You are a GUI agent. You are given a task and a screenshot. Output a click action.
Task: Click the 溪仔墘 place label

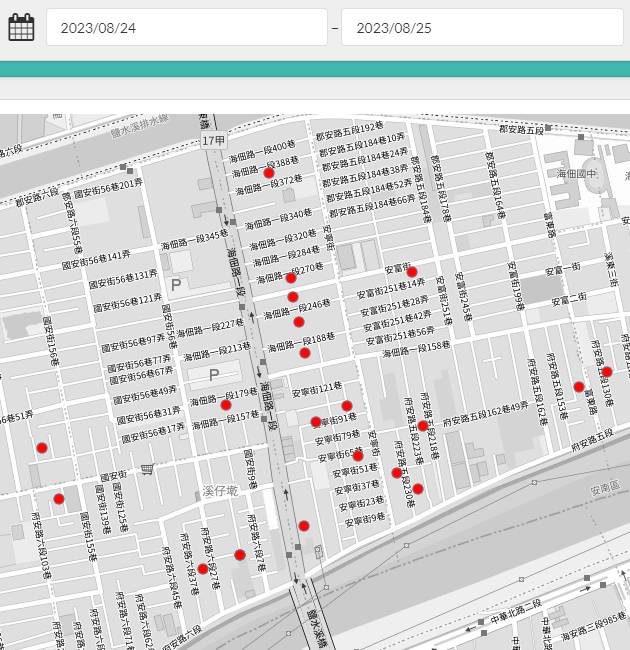tap(220, 491)
